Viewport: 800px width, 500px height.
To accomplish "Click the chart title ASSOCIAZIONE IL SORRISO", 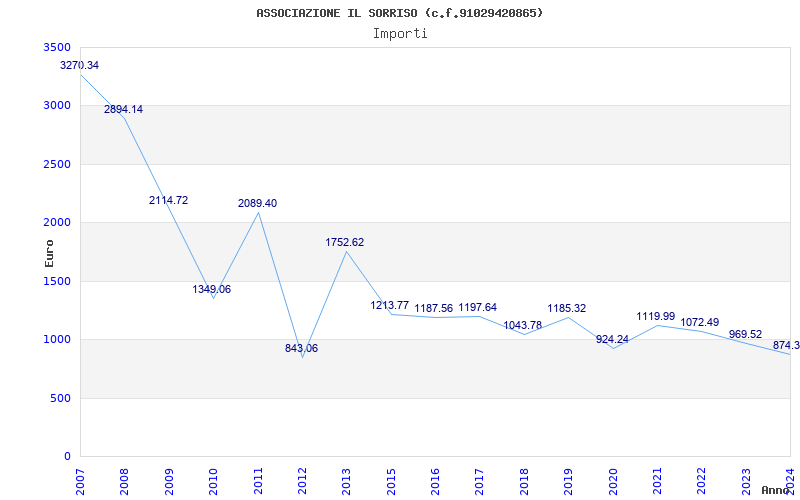I will [x=400, y=13].
